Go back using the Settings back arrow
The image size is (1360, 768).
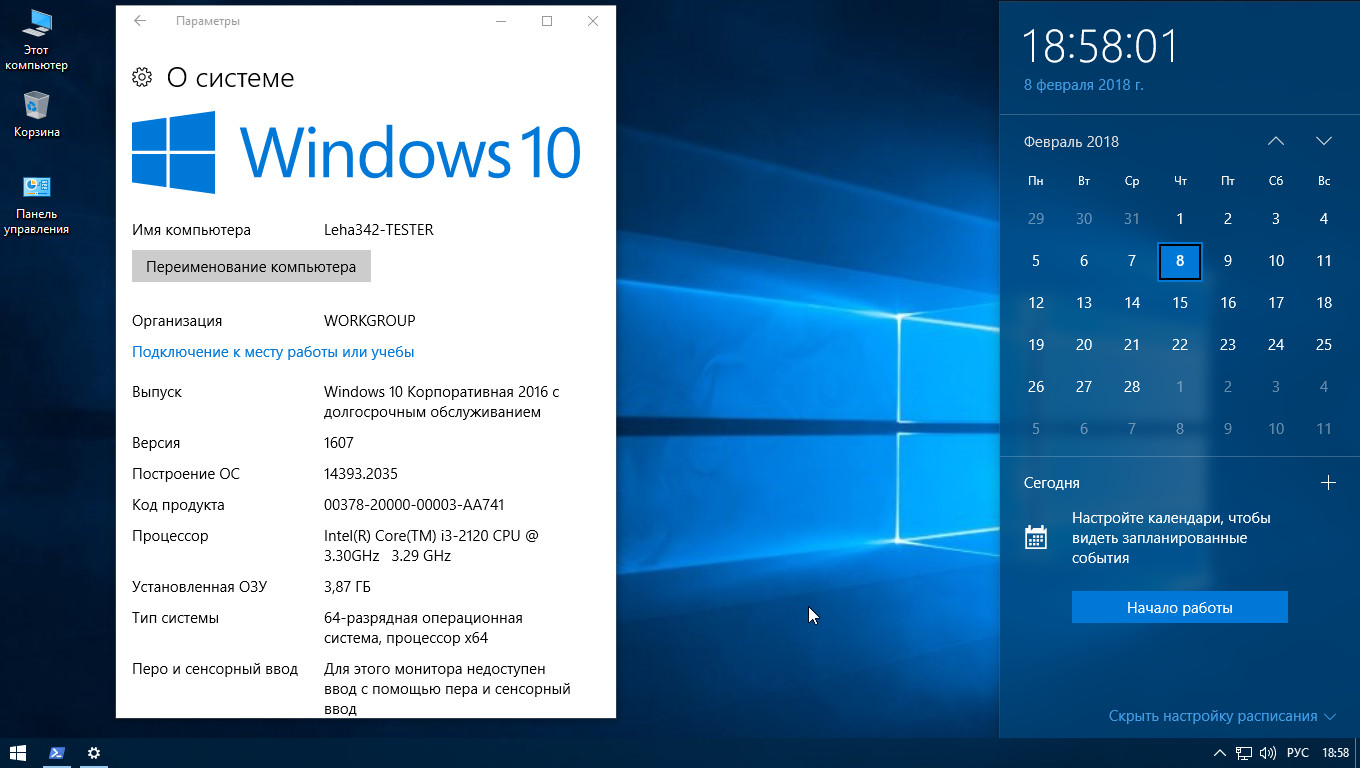pyautogui.click(x=140, y=21)
